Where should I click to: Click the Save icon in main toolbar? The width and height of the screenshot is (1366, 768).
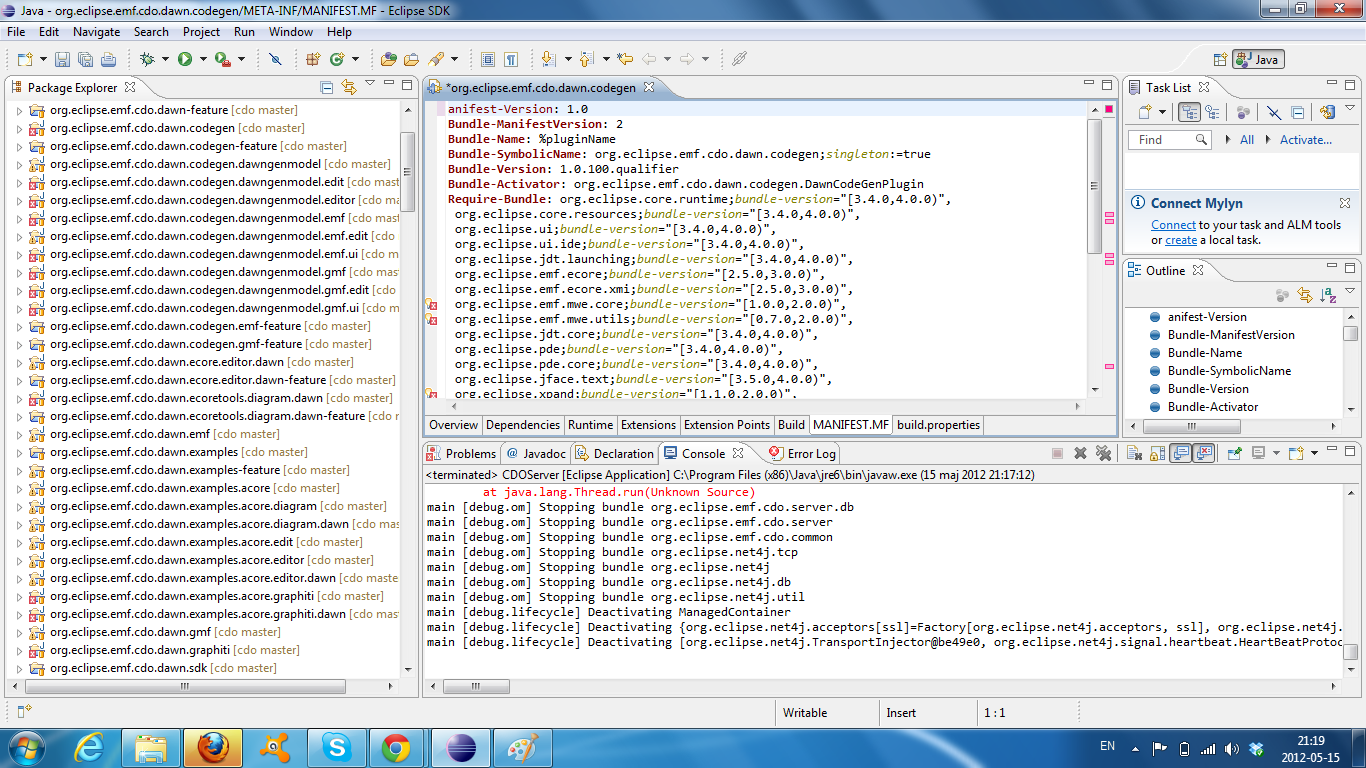pyautogui.click(x=62, y=59)
